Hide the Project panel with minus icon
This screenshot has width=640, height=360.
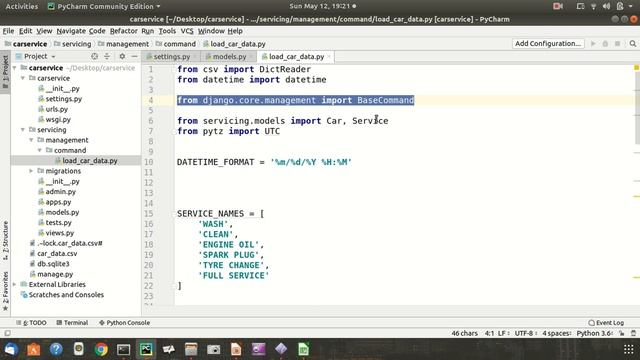[x=134, y=56]
